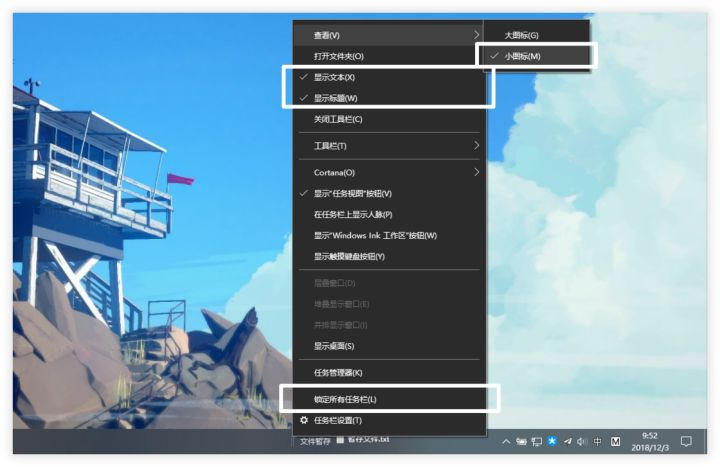Click the gear icon beside 任务栏设置

304,420
